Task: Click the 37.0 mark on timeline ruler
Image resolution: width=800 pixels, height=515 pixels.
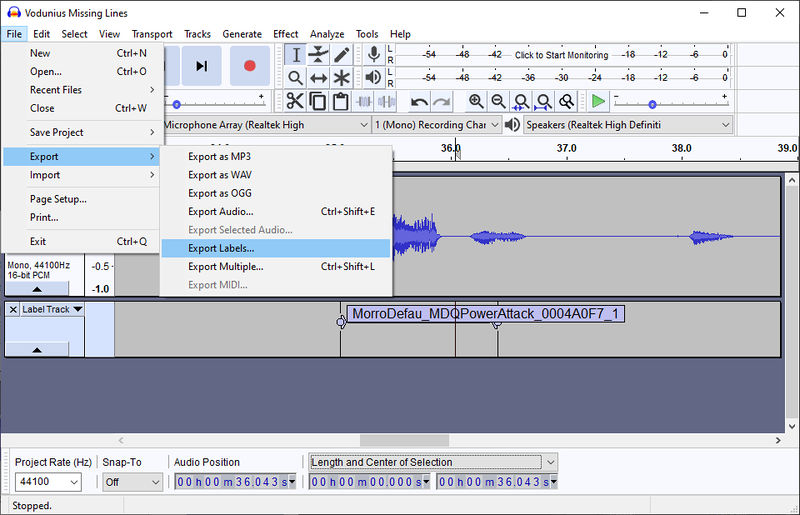Action: click(x=566, y=148)
